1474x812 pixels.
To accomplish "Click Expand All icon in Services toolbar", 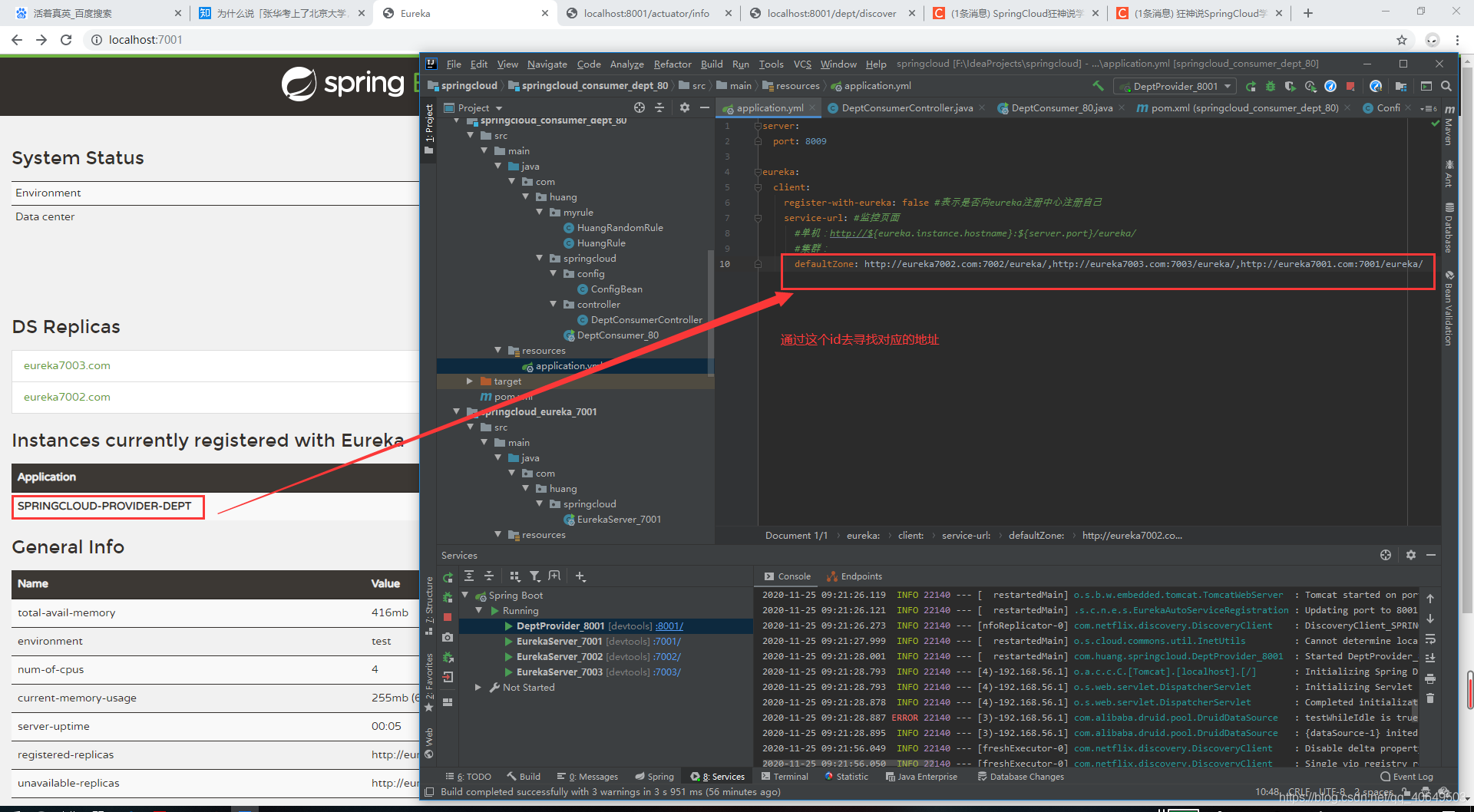I will point(469,576).
